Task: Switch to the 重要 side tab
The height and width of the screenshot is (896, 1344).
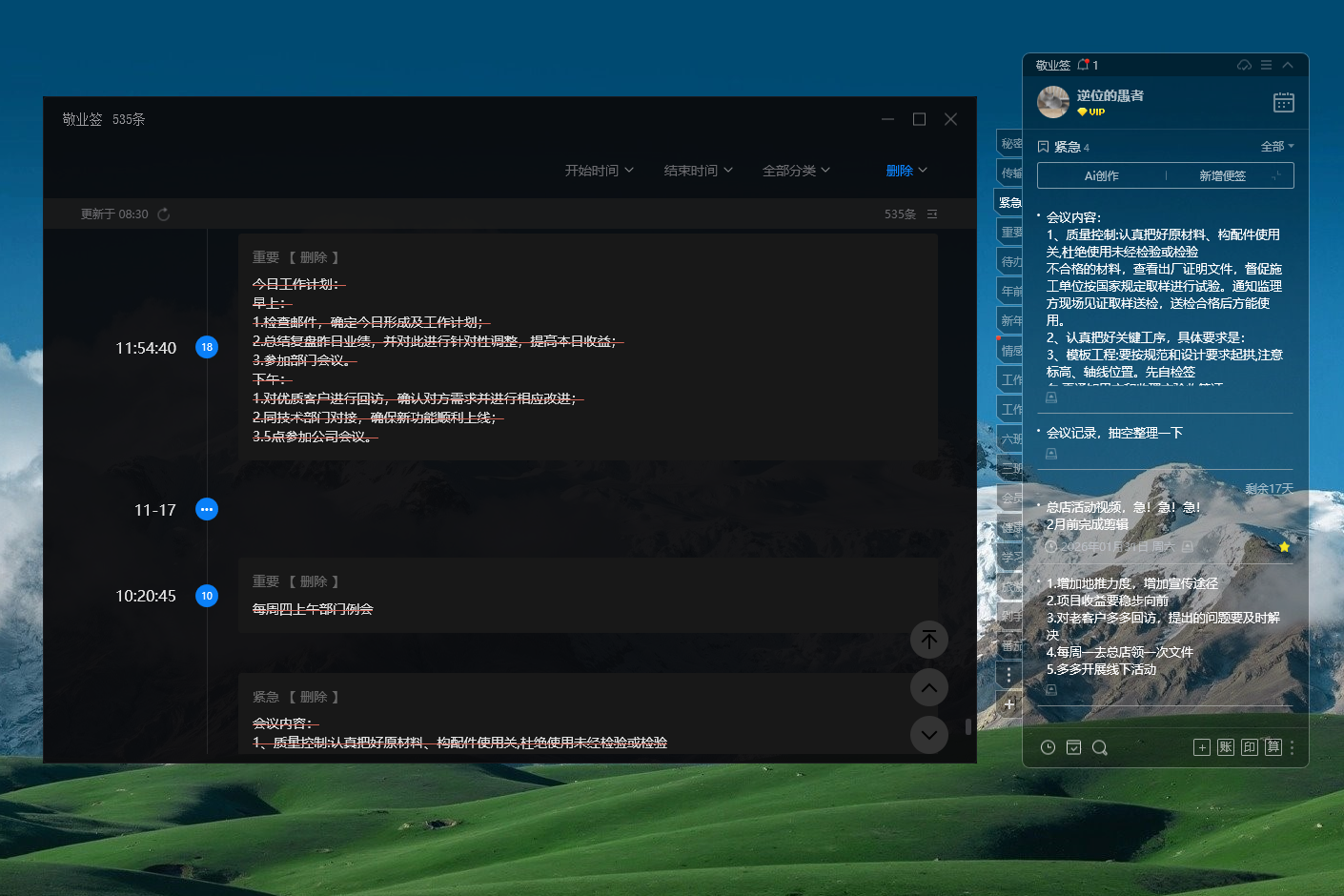Action: (1010, 232)
